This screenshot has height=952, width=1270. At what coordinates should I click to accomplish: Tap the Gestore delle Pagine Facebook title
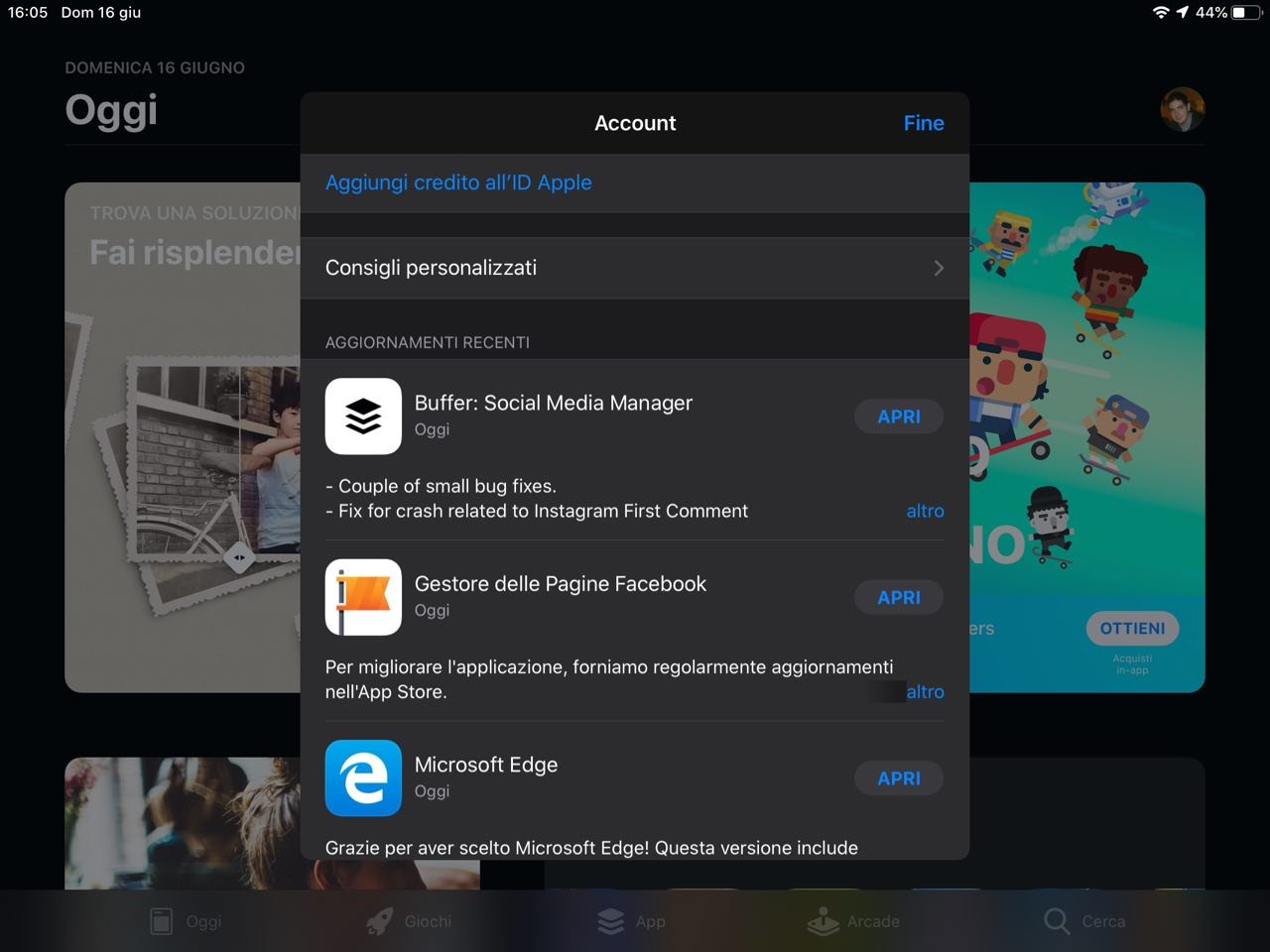click(561, 584)
